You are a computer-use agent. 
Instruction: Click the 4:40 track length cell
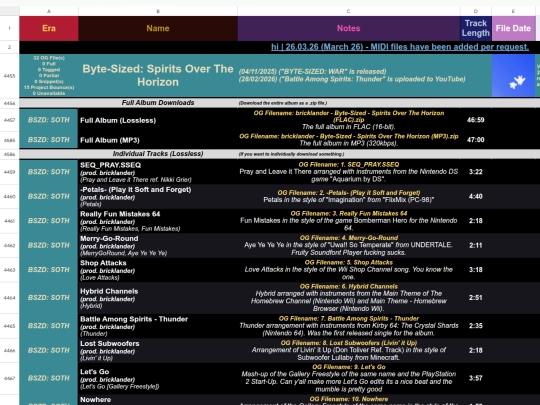point(476,196)
